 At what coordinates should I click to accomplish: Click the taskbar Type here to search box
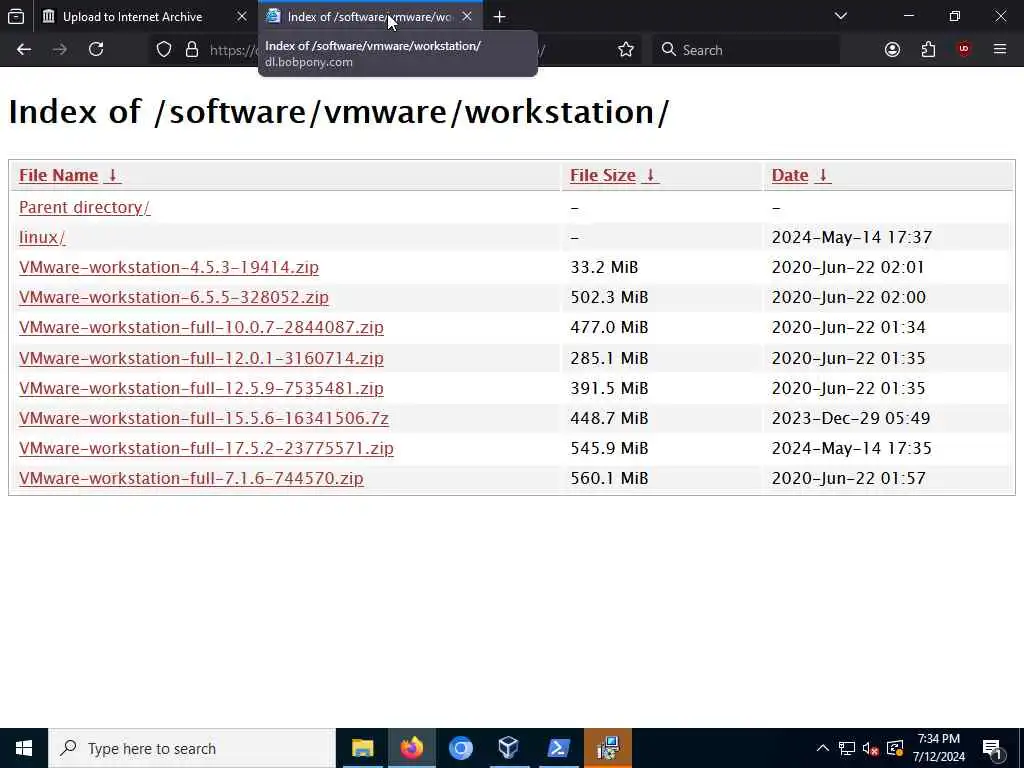[192, 748]
